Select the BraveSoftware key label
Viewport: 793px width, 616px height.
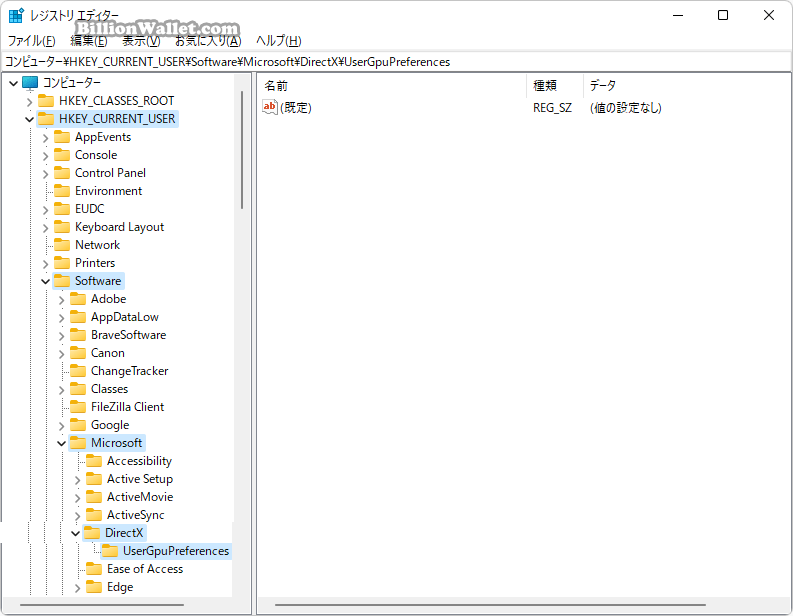(128, 335)
